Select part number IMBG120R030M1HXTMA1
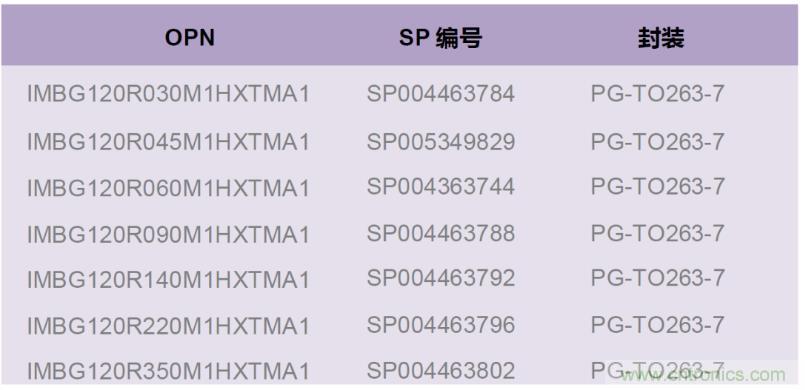This screenshot has height=390, width=805. click(x=168, y=94)
